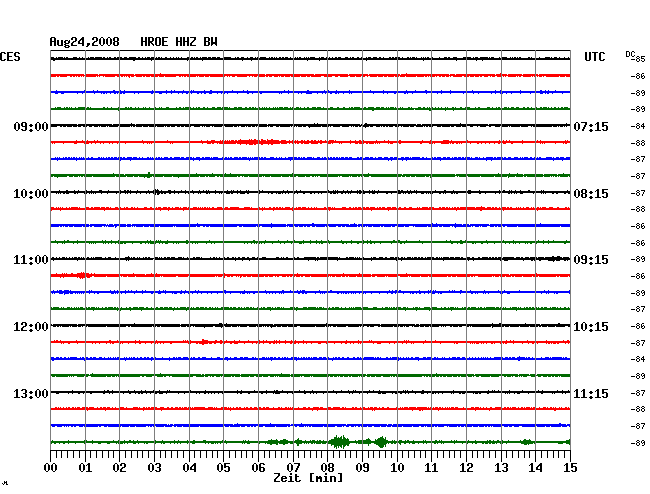Select the 11:00 local time label

(x=31, y=260)
